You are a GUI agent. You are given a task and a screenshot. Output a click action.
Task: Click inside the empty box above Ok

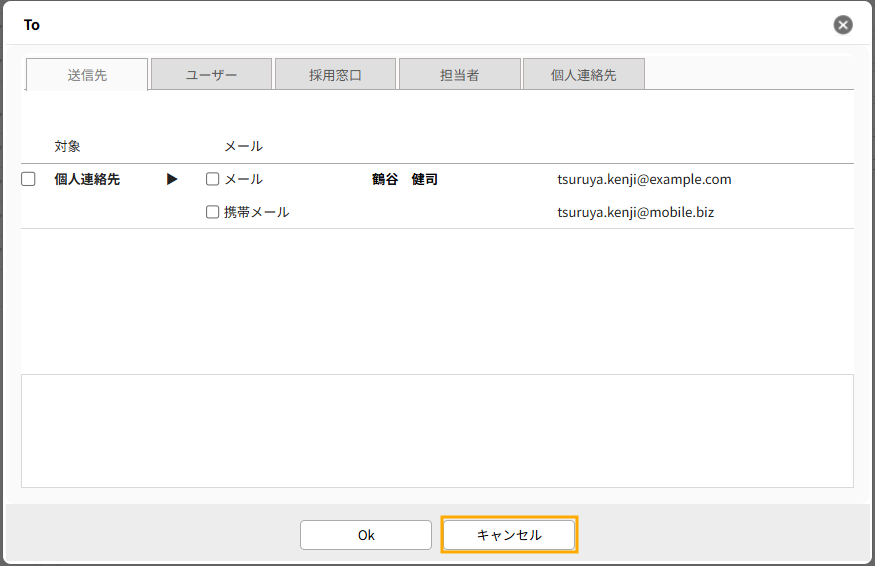coord(437,430)
